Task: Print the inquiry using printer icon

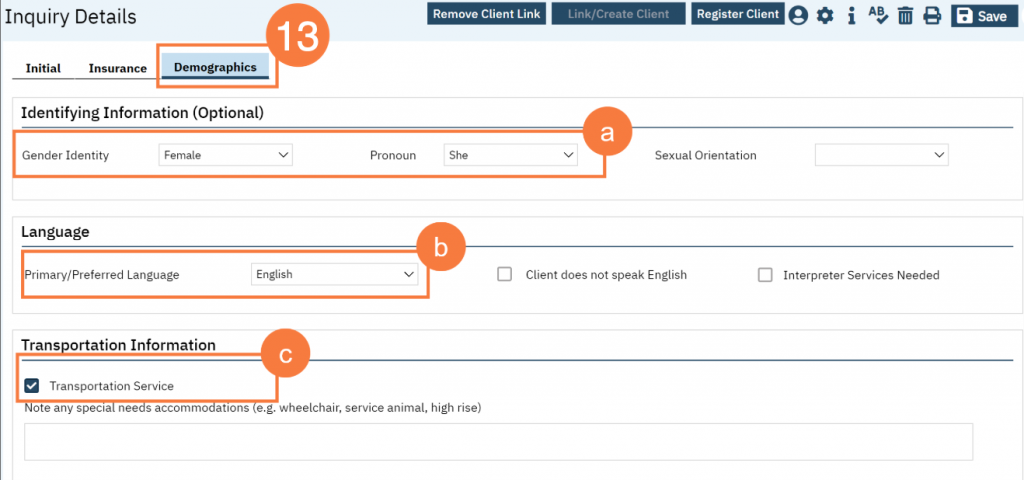Action: coord(932,15)
